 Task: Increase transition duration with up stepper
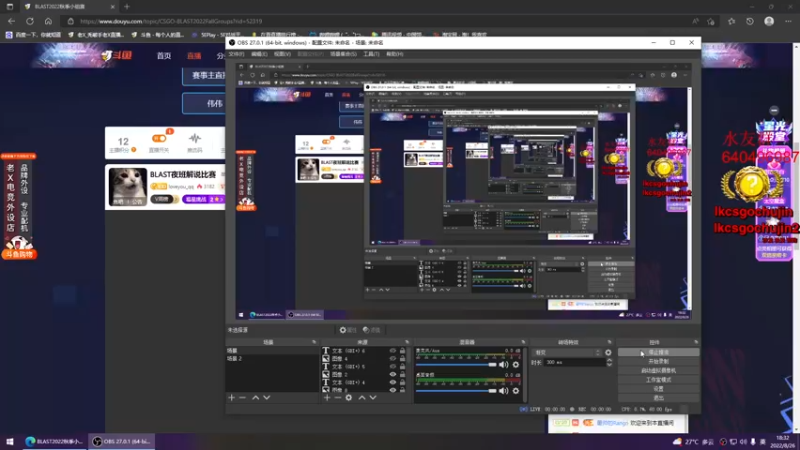[x=609, y=360]
